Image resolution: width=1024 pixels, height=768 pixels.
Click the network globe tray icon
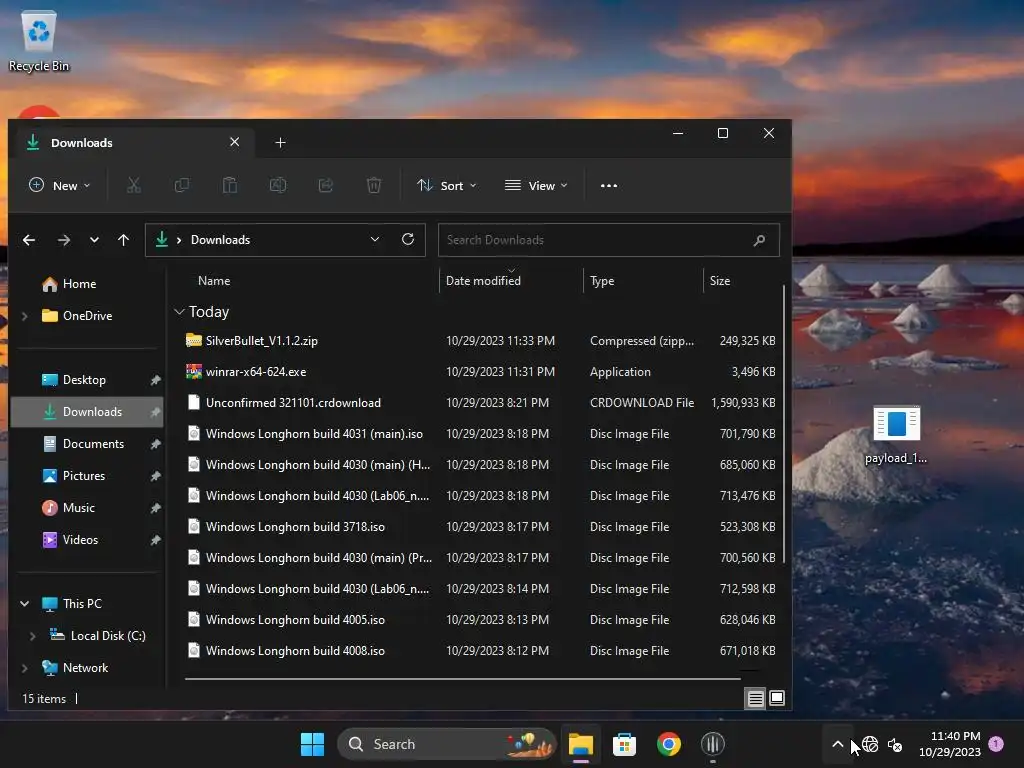coord(870,744)
